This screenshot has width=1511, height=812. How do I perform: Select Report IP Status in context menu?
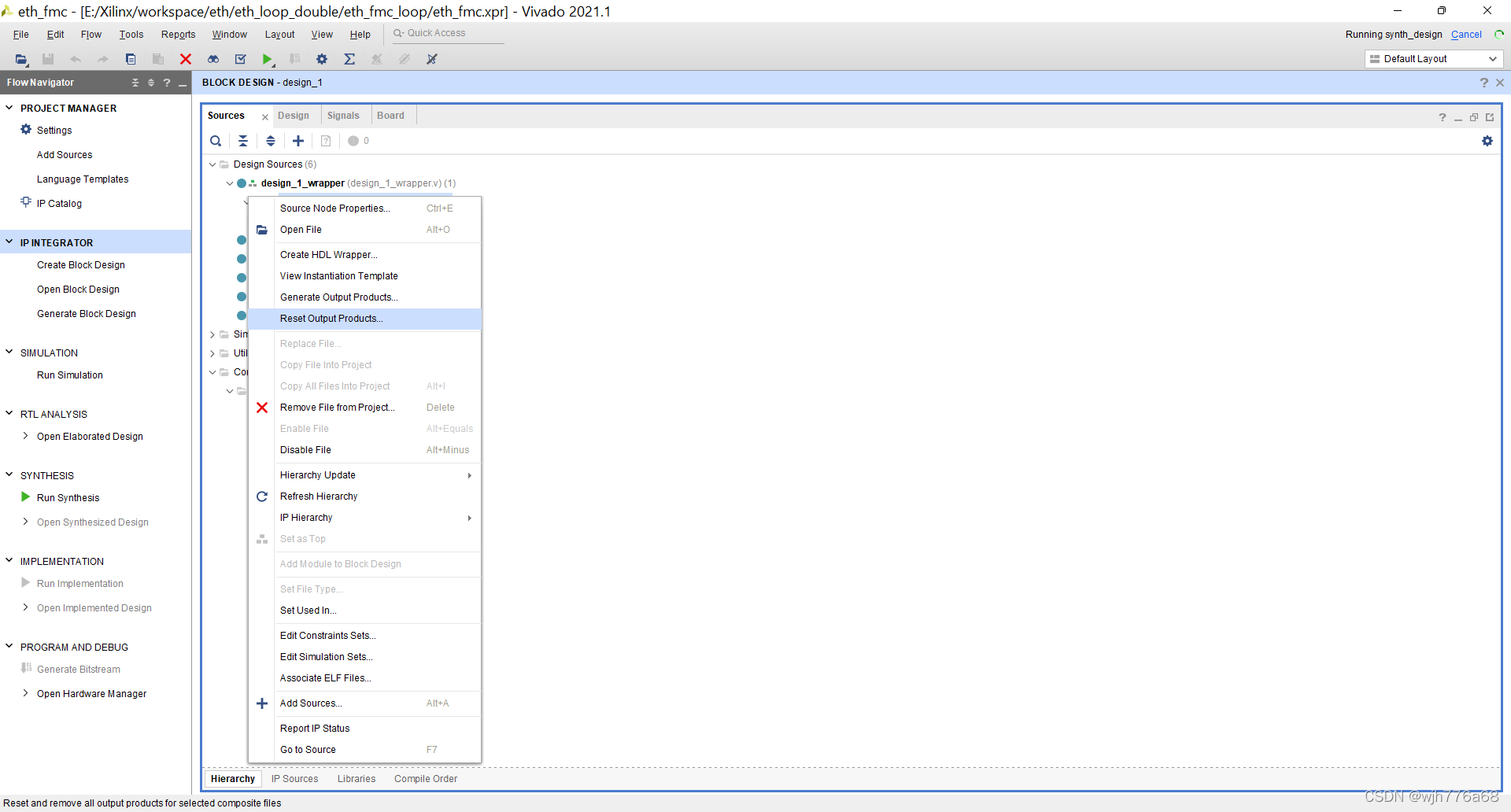[x=364, y=729]
